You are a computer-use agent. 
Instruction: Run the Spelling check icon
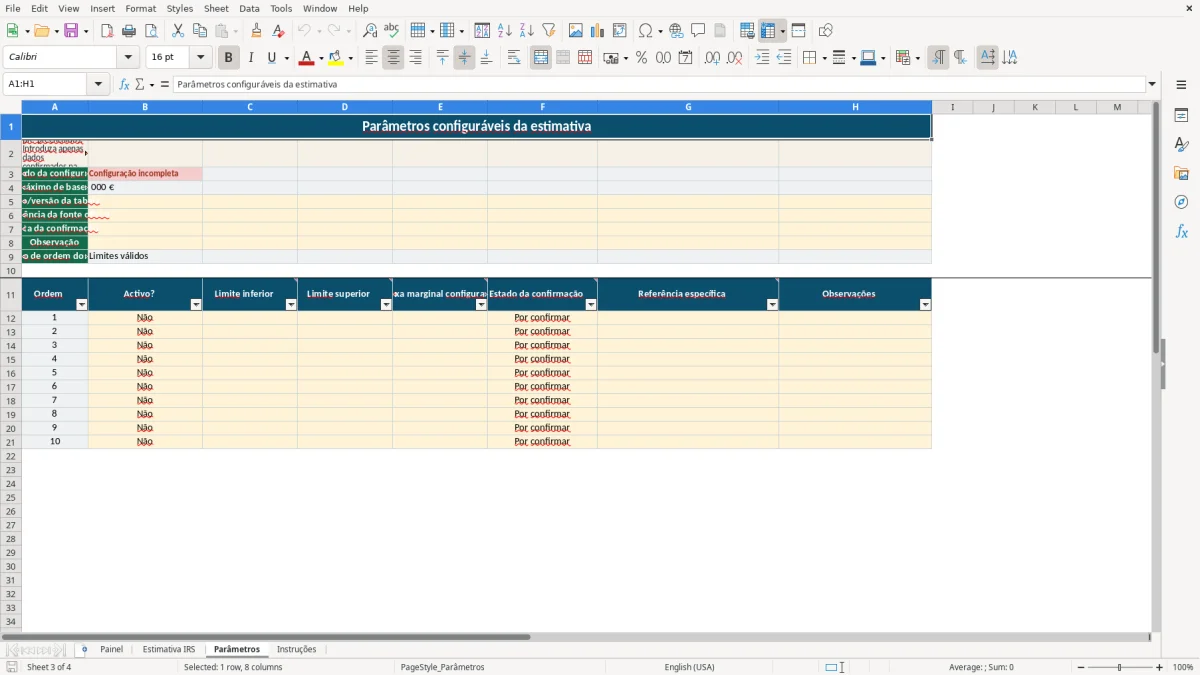click(392, 31)
